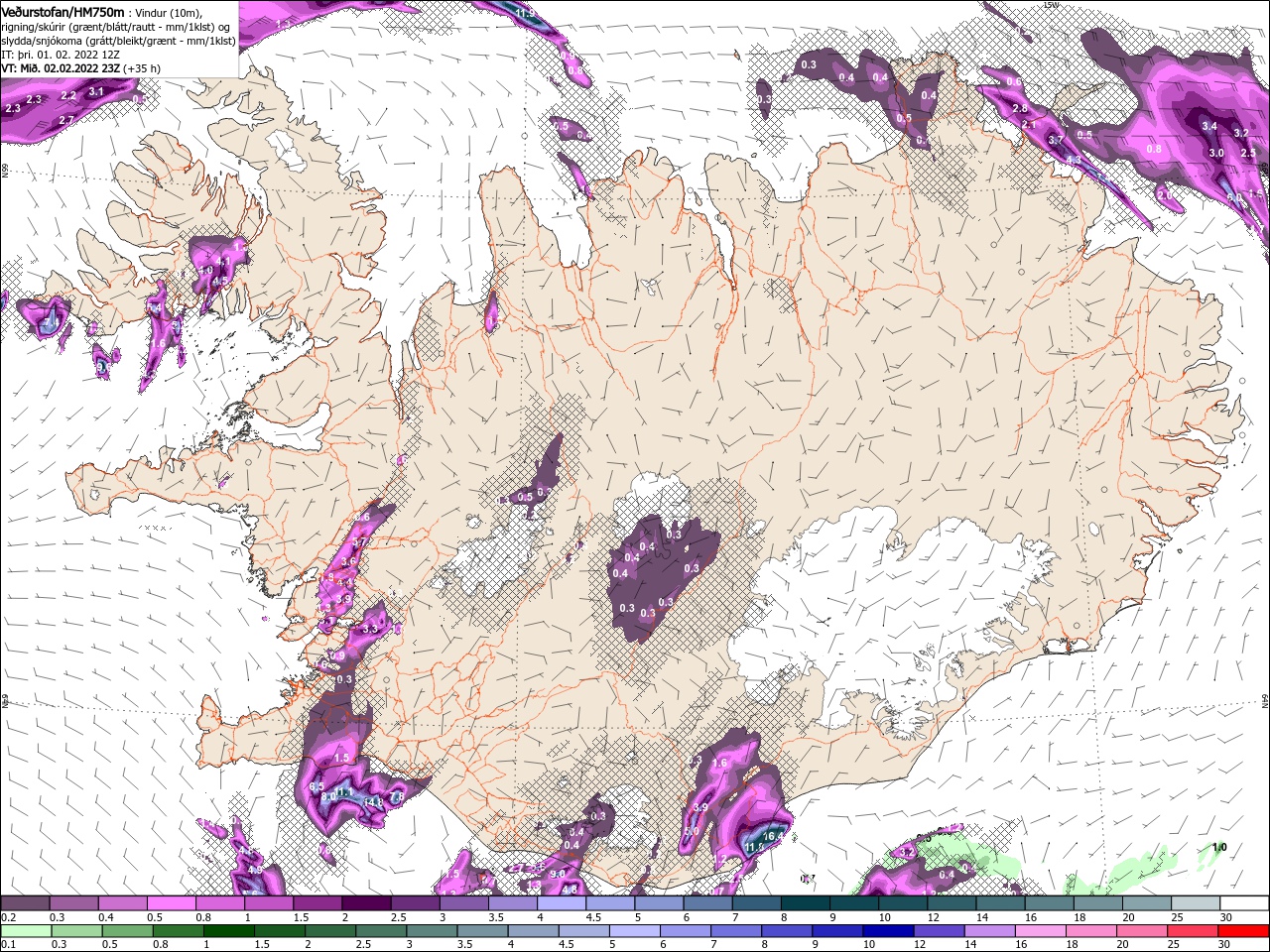1270x952 pixels.
Task: Click the black '1.0' label on the map
Action: (x=1219, y=847)
